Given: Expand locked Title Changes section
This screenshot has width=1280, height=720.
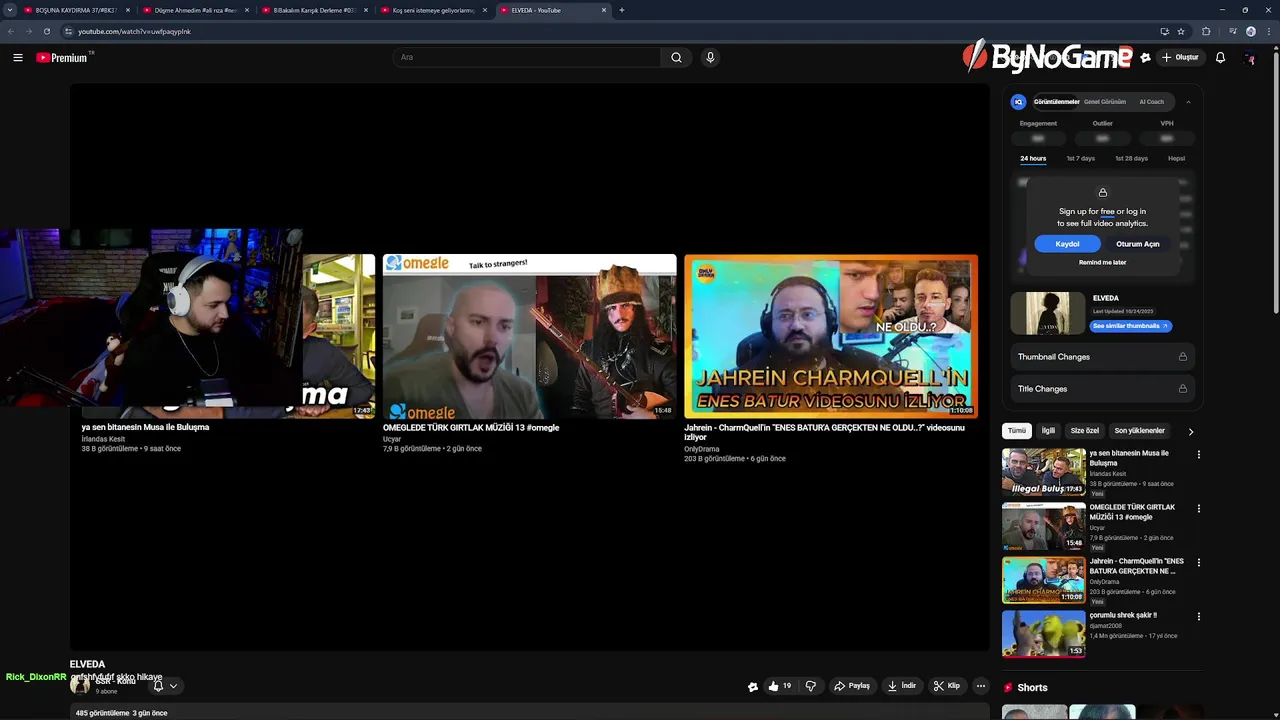Looking at the screenshot, I should (x=1102, y=389).
